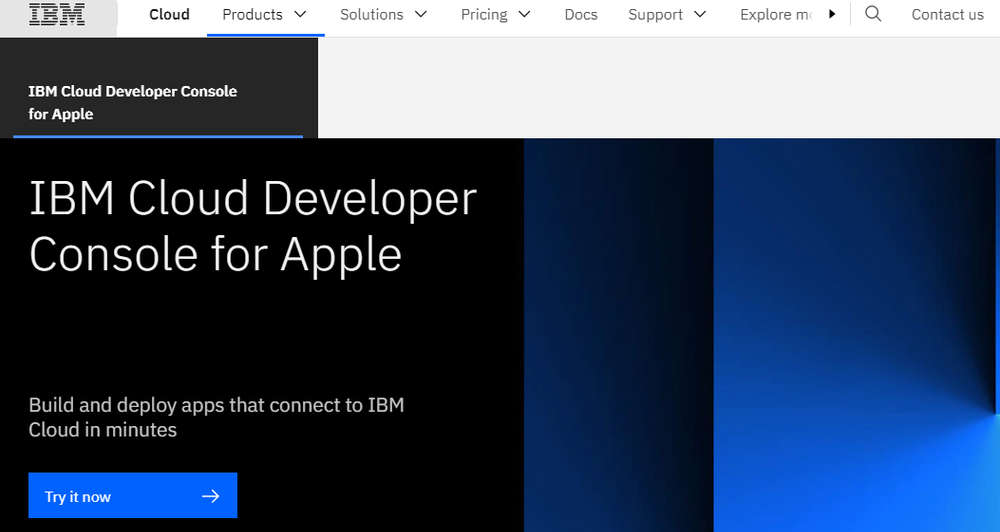Screen dimensions: 1000x532
Task: Open the Docs menu item
Action: tap(581, 14)
